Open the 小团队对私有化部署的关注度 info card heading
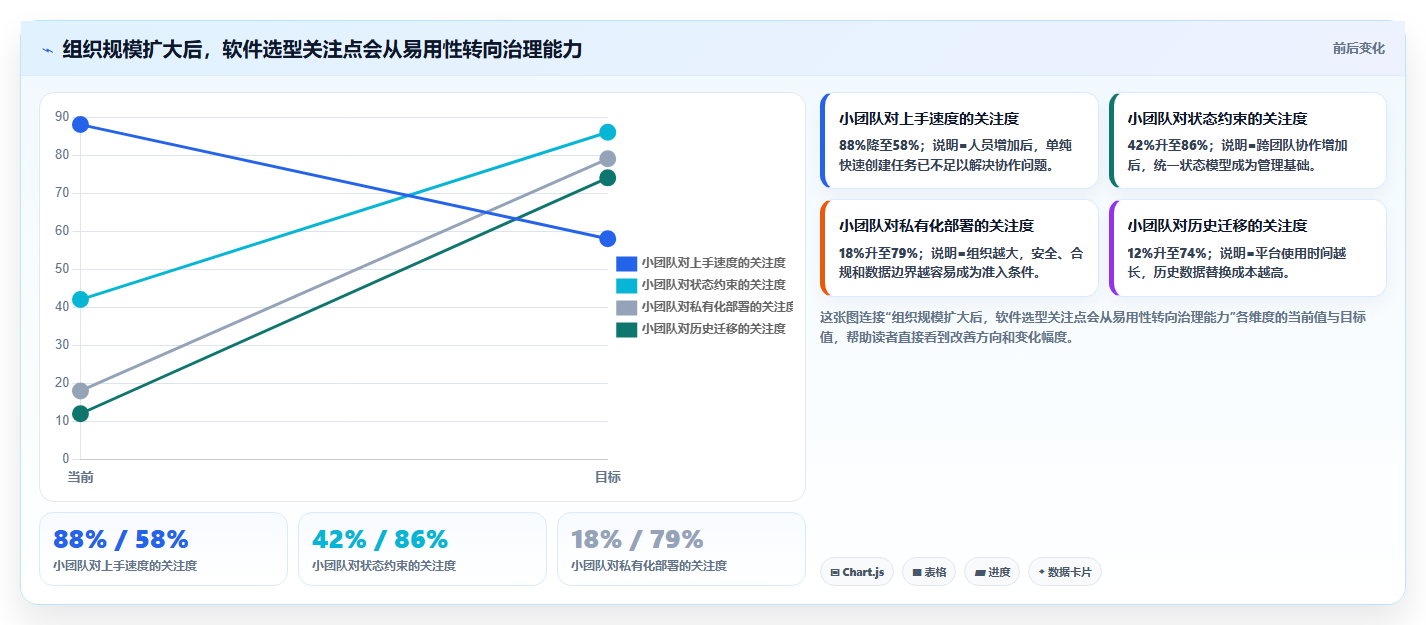This screenshot has width=1426, height=625. tap(936, 226)
